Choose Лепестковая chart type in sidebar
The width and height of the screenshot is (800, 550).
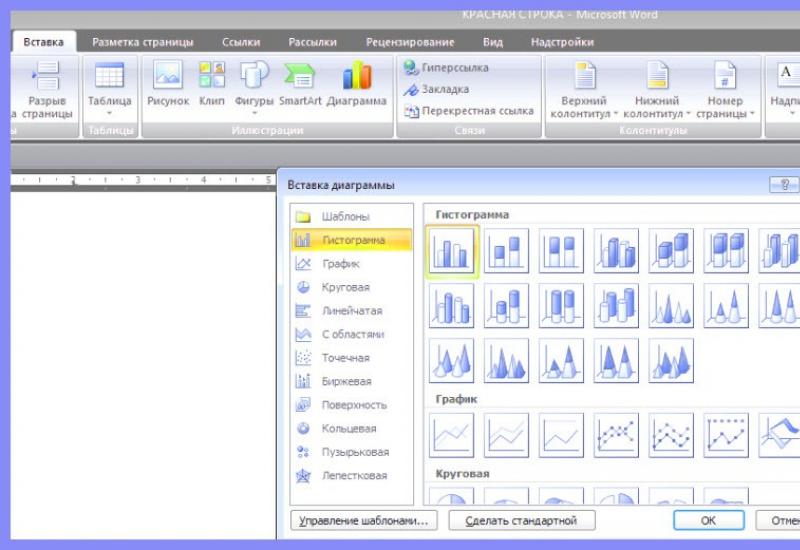354,475
